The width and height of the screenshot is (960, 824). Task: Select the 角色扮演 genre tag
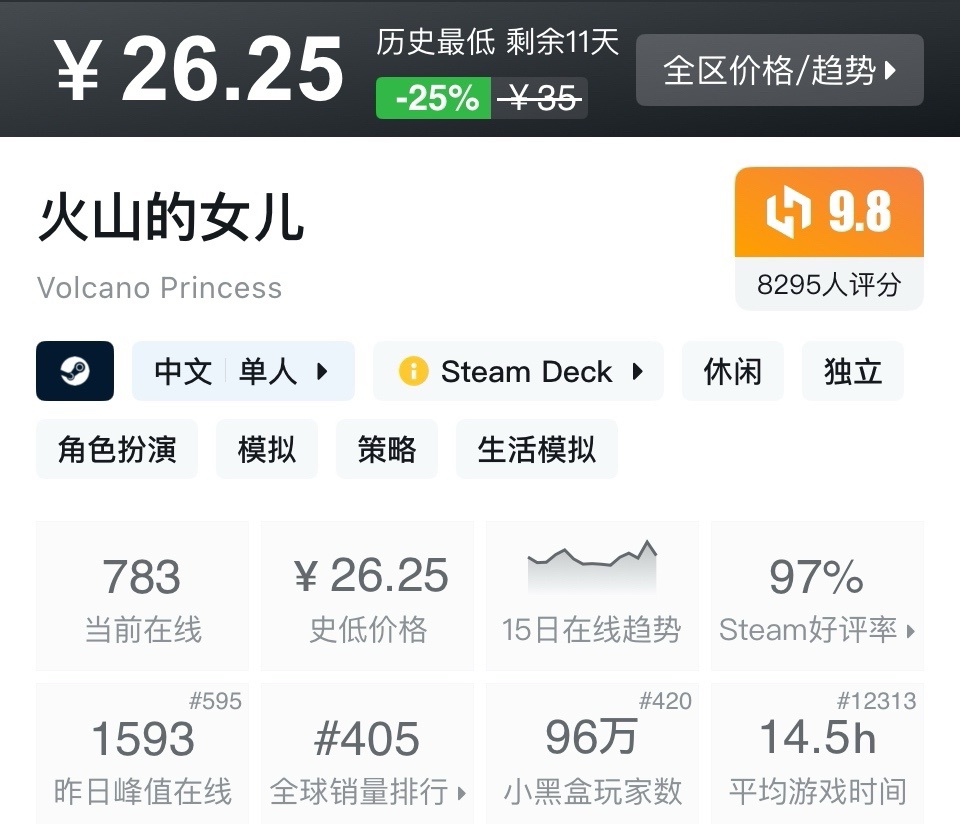(117, 449)
